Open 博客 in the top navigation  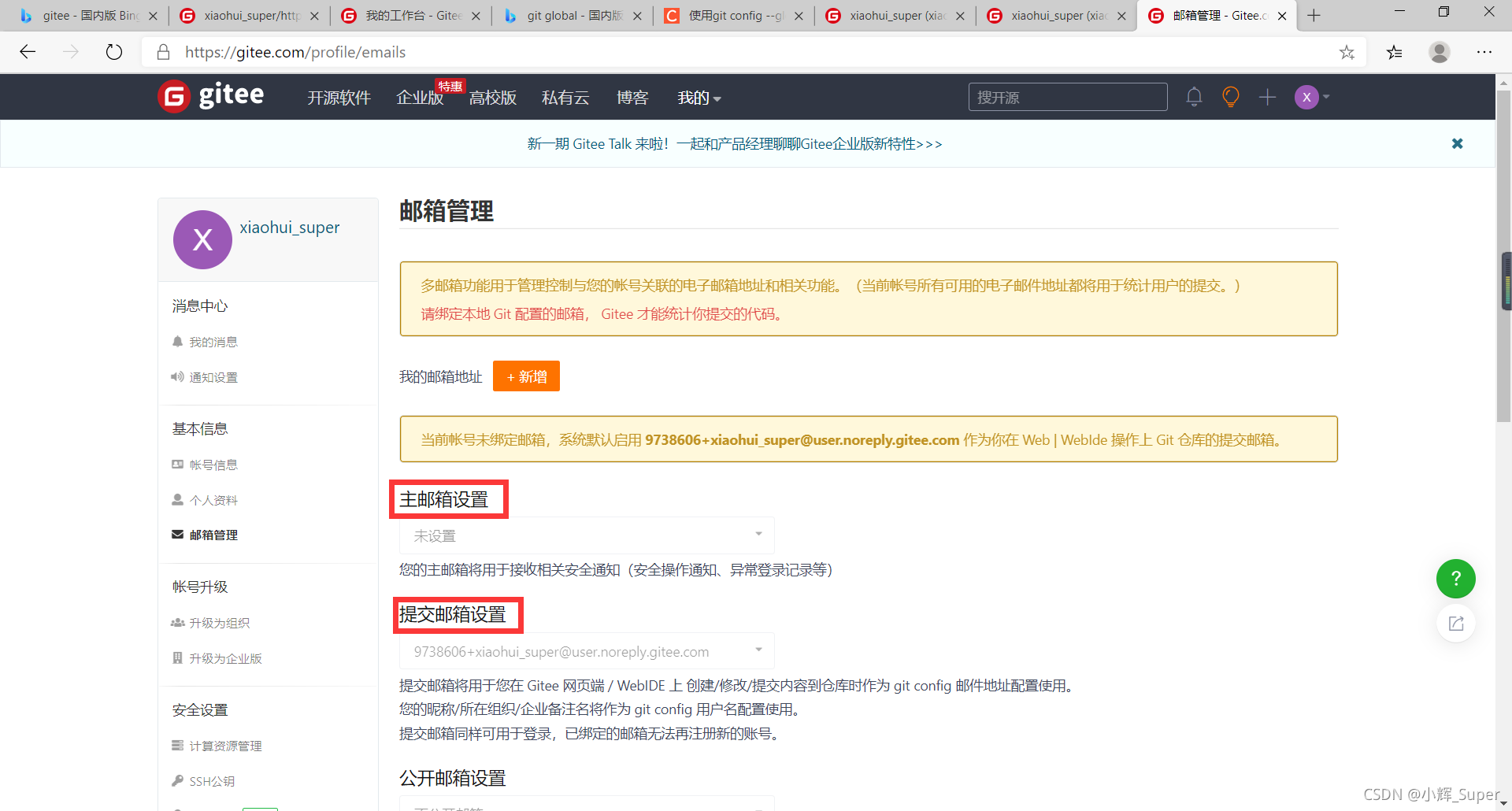(632, 98)
